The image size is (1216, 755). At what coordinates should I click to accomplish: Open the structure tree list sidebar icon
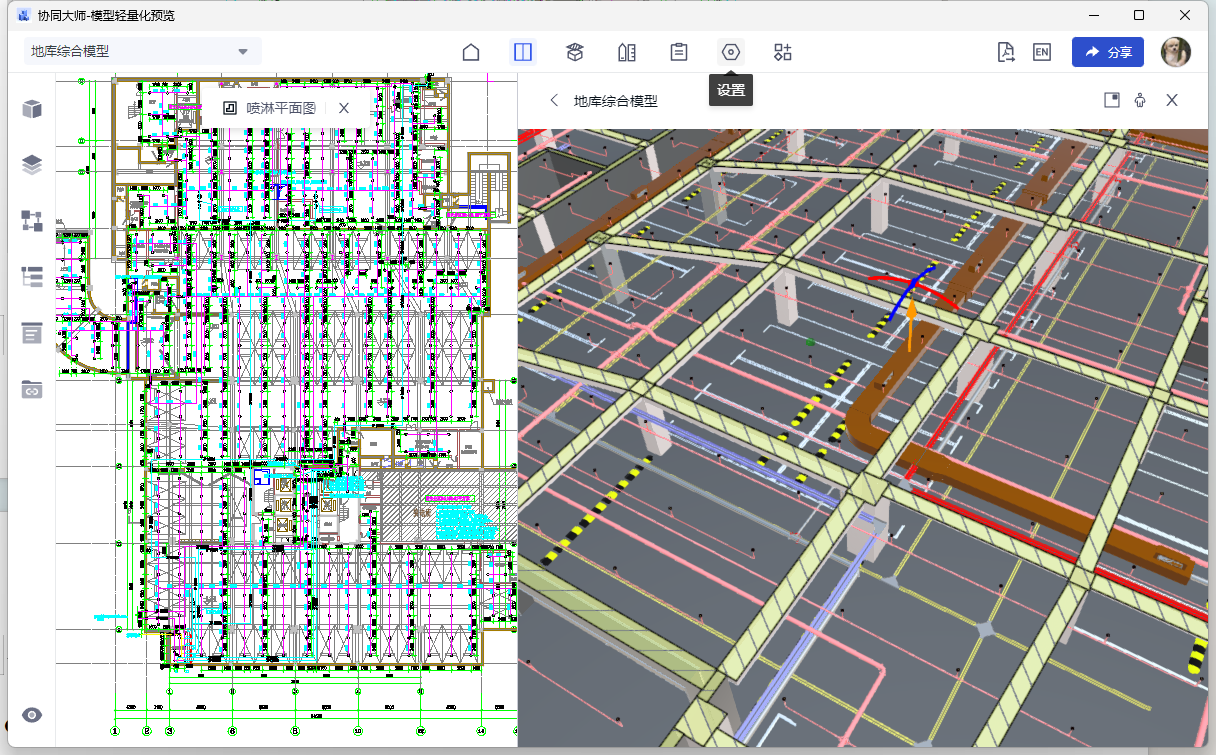(32, 277)
